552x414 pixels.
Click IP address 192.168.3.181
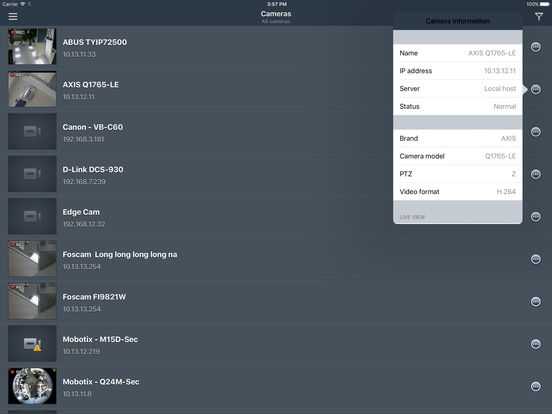(x=83, y=139)
